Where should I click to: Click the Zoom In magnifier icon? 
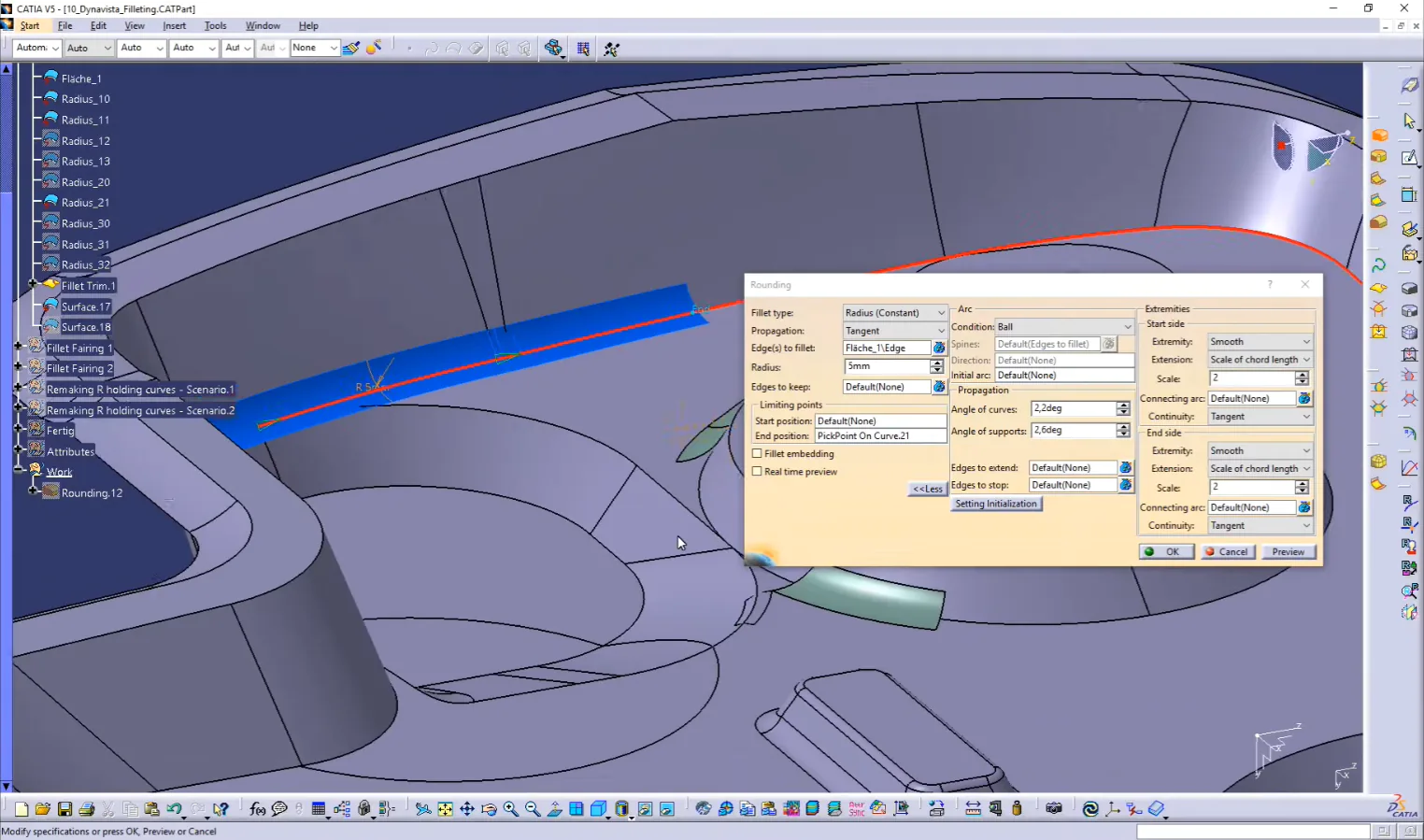(x=511, y=809)
